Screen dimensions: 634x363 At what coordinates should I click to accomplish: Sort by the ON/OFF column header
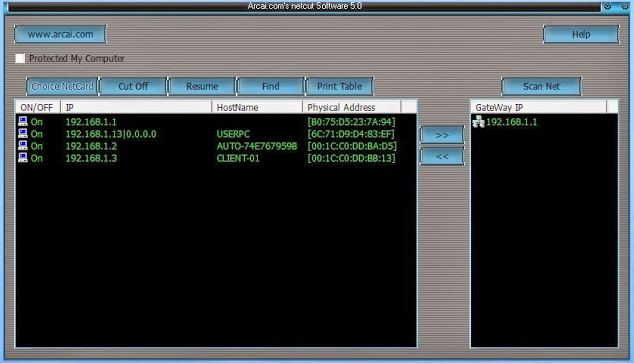(x=38, y=107)
